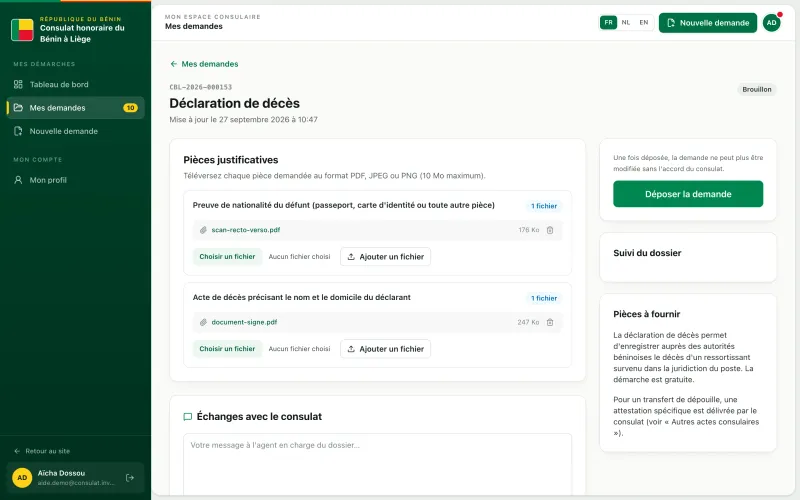Image resolution: width=800 pixels, height=500 pixels.
Task: Click the logout icon beside Aïcha Dossou
Action: click(x=130, y=478)
